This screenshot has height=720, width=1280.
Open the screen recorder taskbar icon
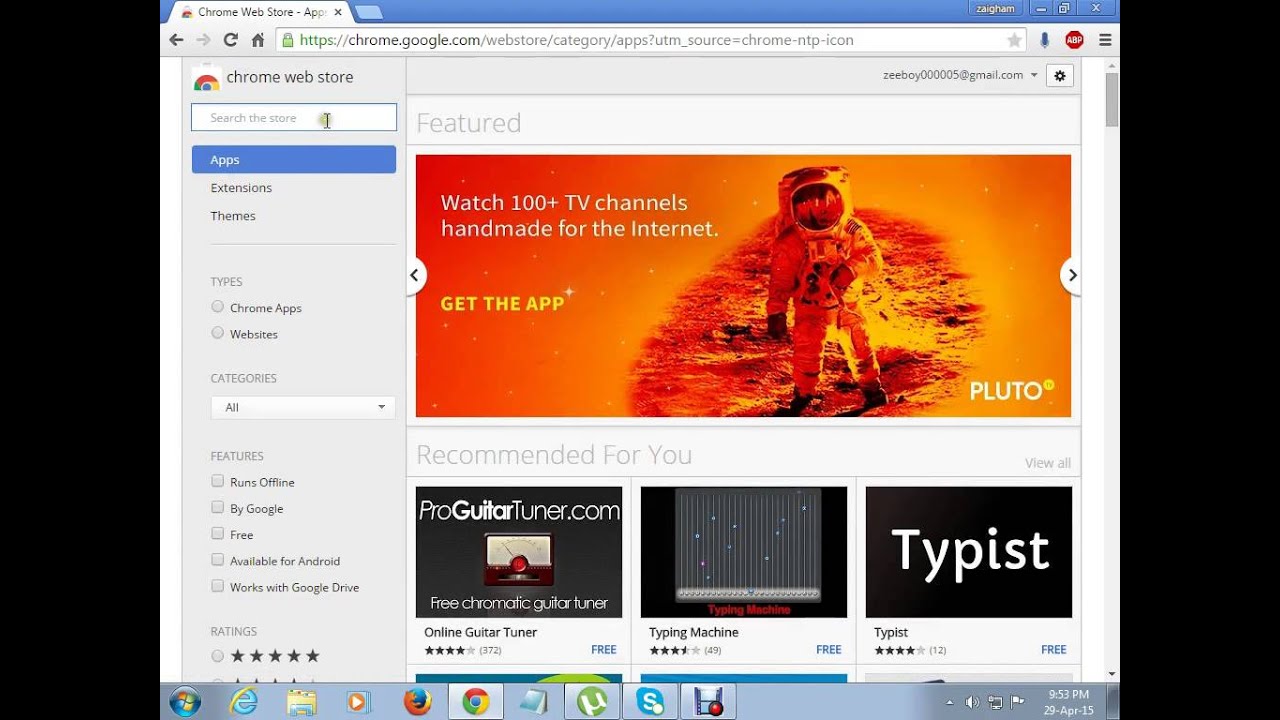pos(708,702)
